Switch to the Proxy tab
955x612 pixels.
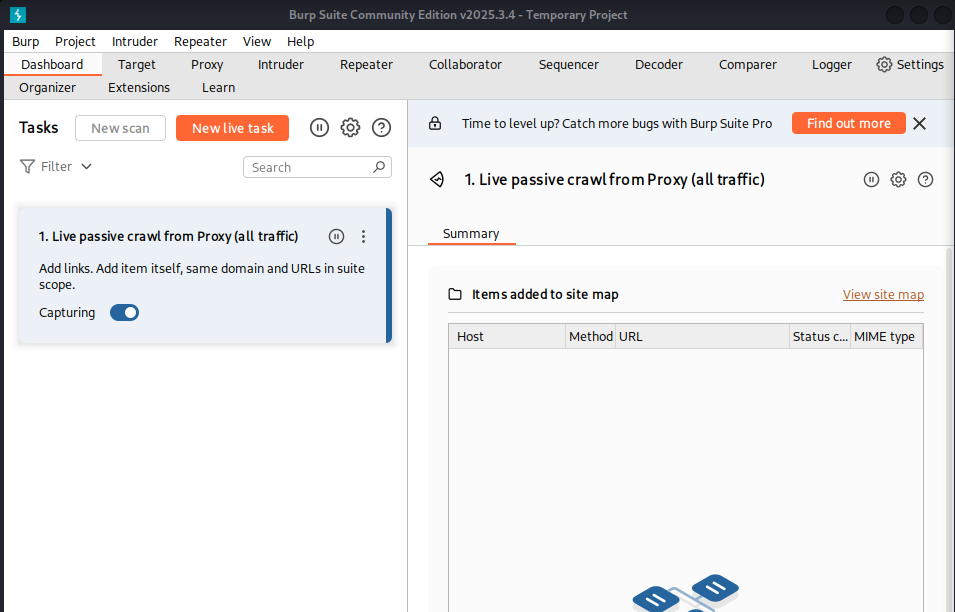207,65
